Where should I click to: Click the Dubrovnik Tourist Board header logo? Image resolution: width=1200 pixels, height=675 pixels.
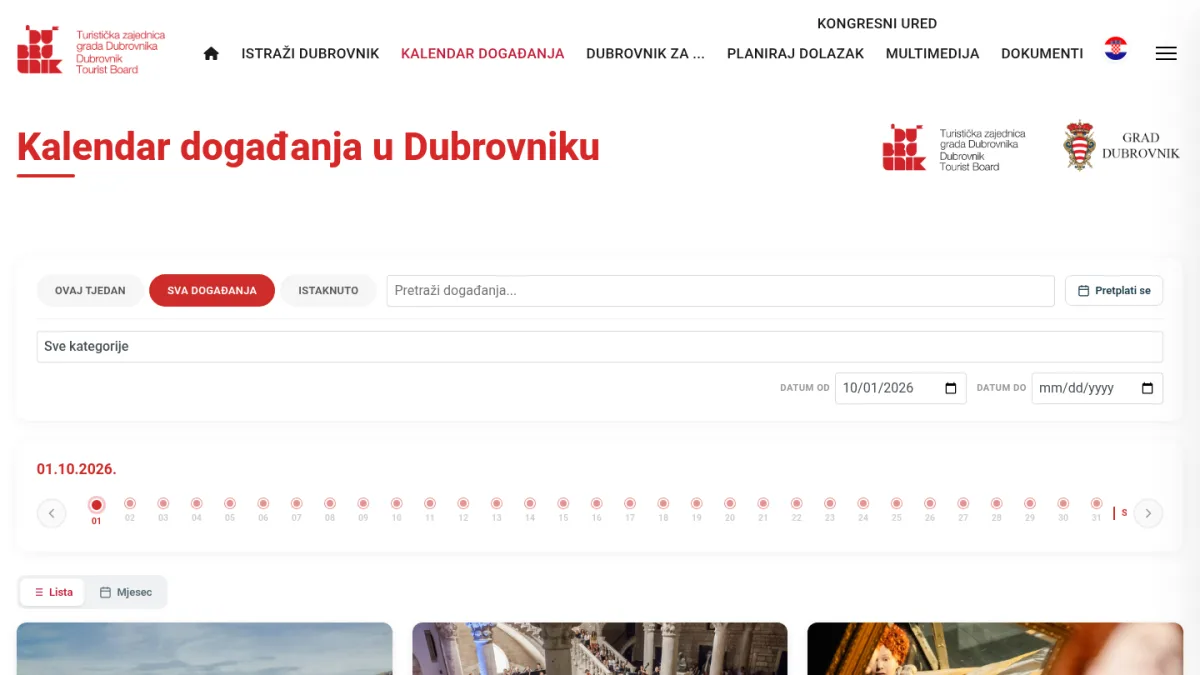pos(91,50)
